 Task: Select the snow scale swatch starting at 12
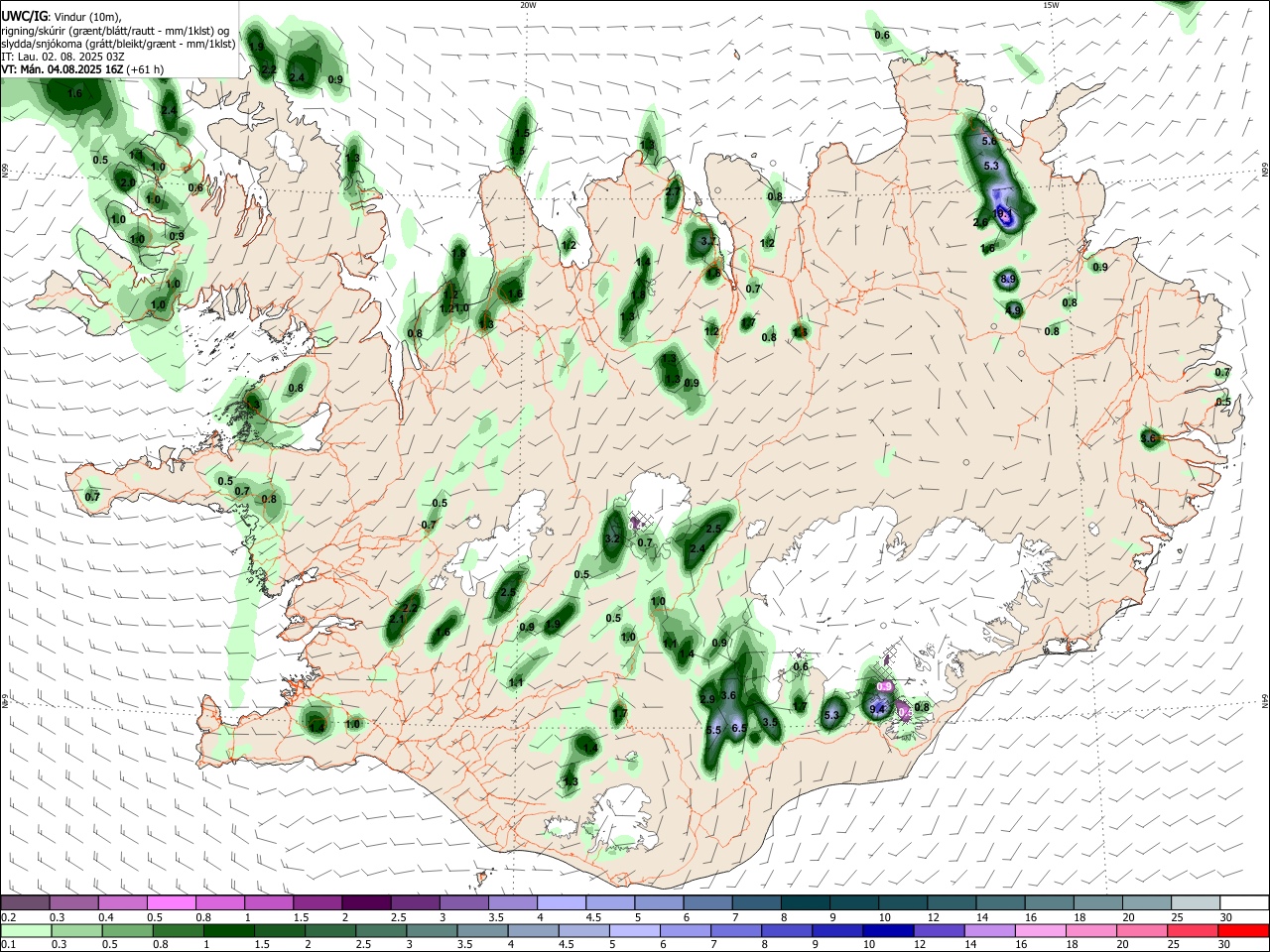click(951, 902)
